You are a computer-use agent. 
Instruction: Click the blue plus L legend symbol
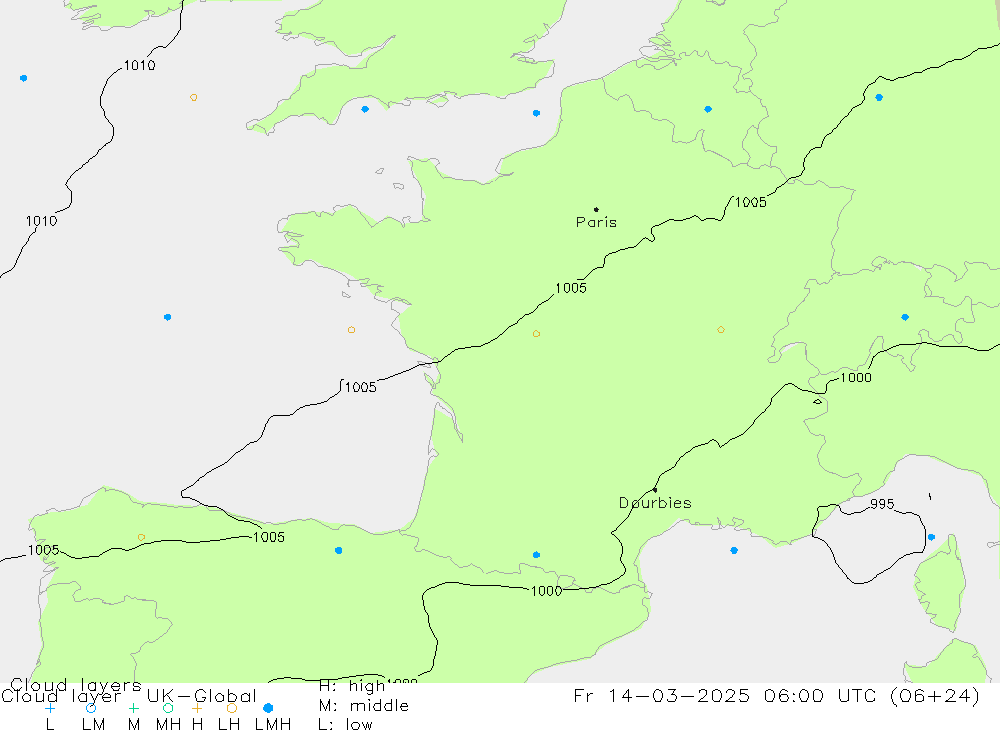coord(50,708)
